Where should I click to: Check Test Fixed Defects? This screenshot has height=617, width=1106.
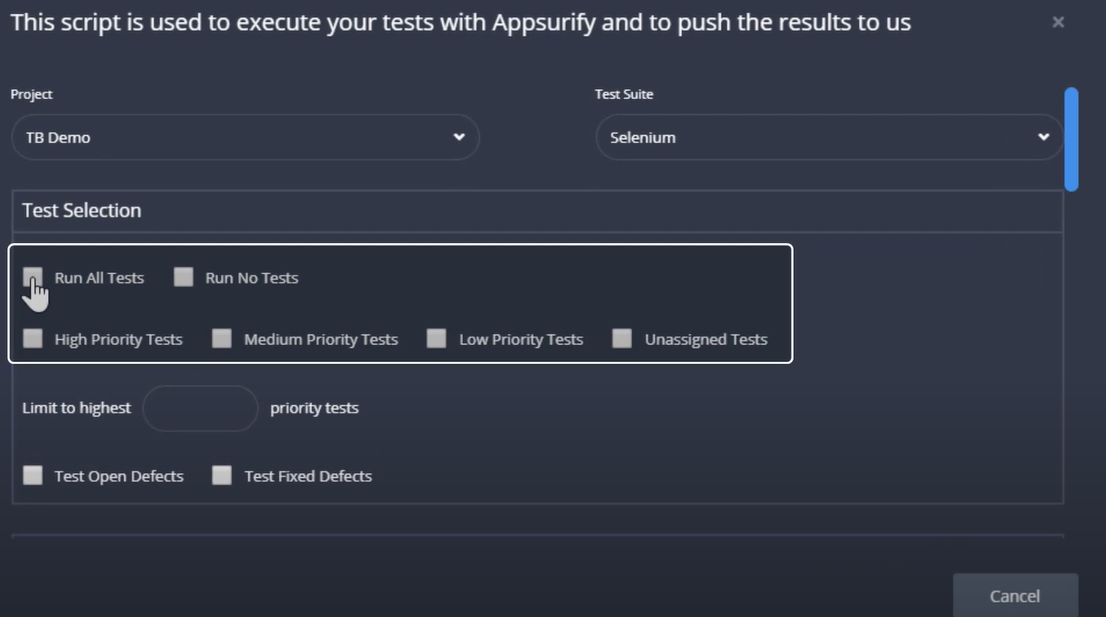click(x=221, y=475)
